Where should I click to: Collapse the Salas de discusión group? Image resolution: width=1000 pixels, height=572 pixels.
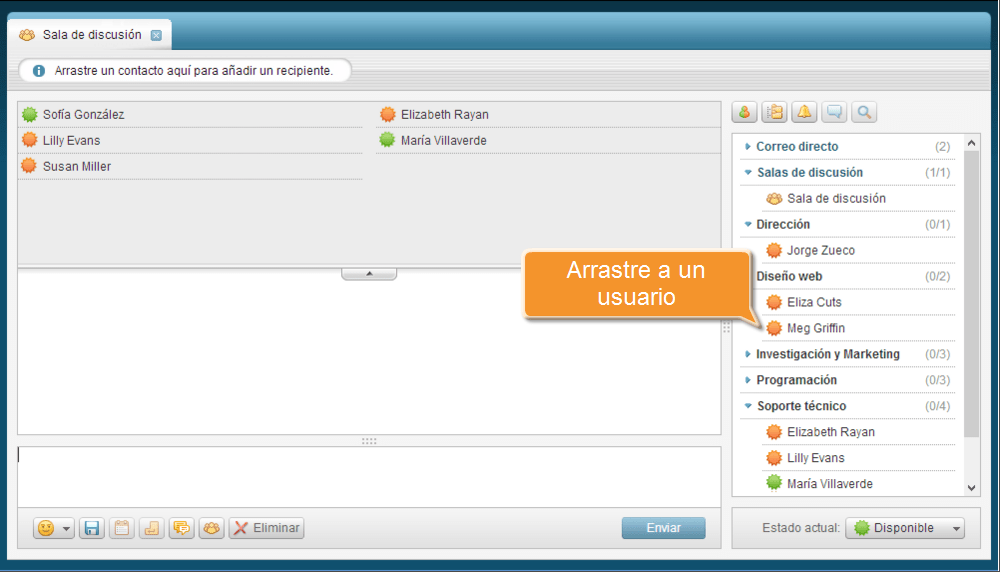click(747, 172)
